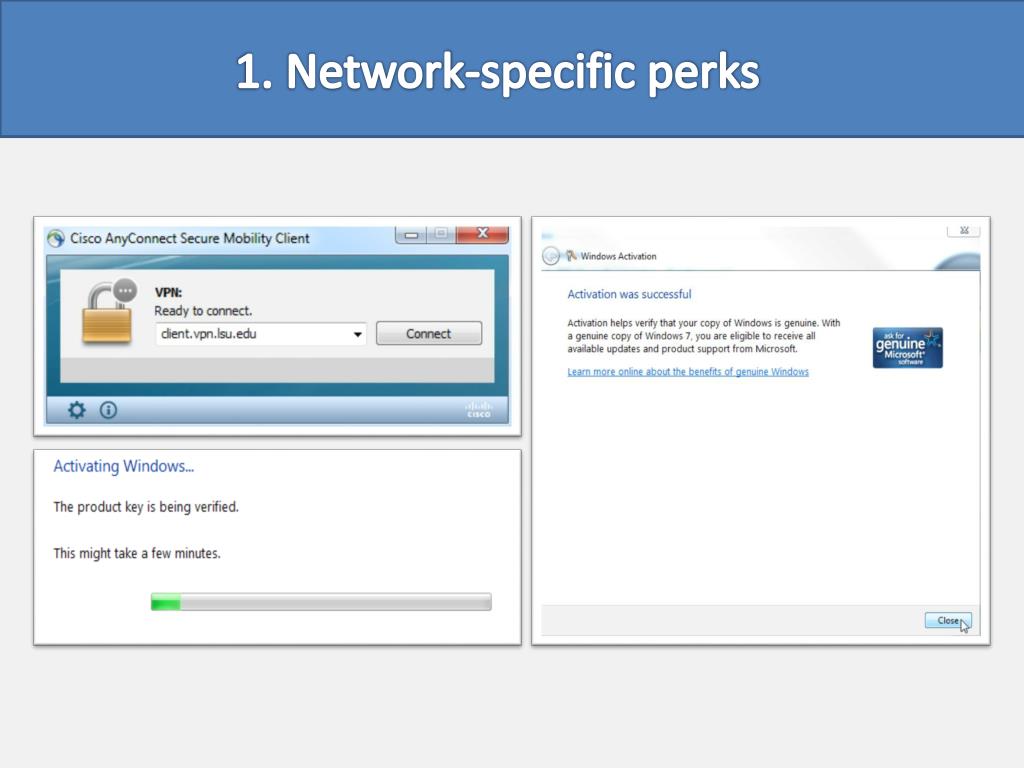Viewport: 1024px width, 768px height.
Task: Close the Cisco AnyConnect window
Action: click(483, 234)
